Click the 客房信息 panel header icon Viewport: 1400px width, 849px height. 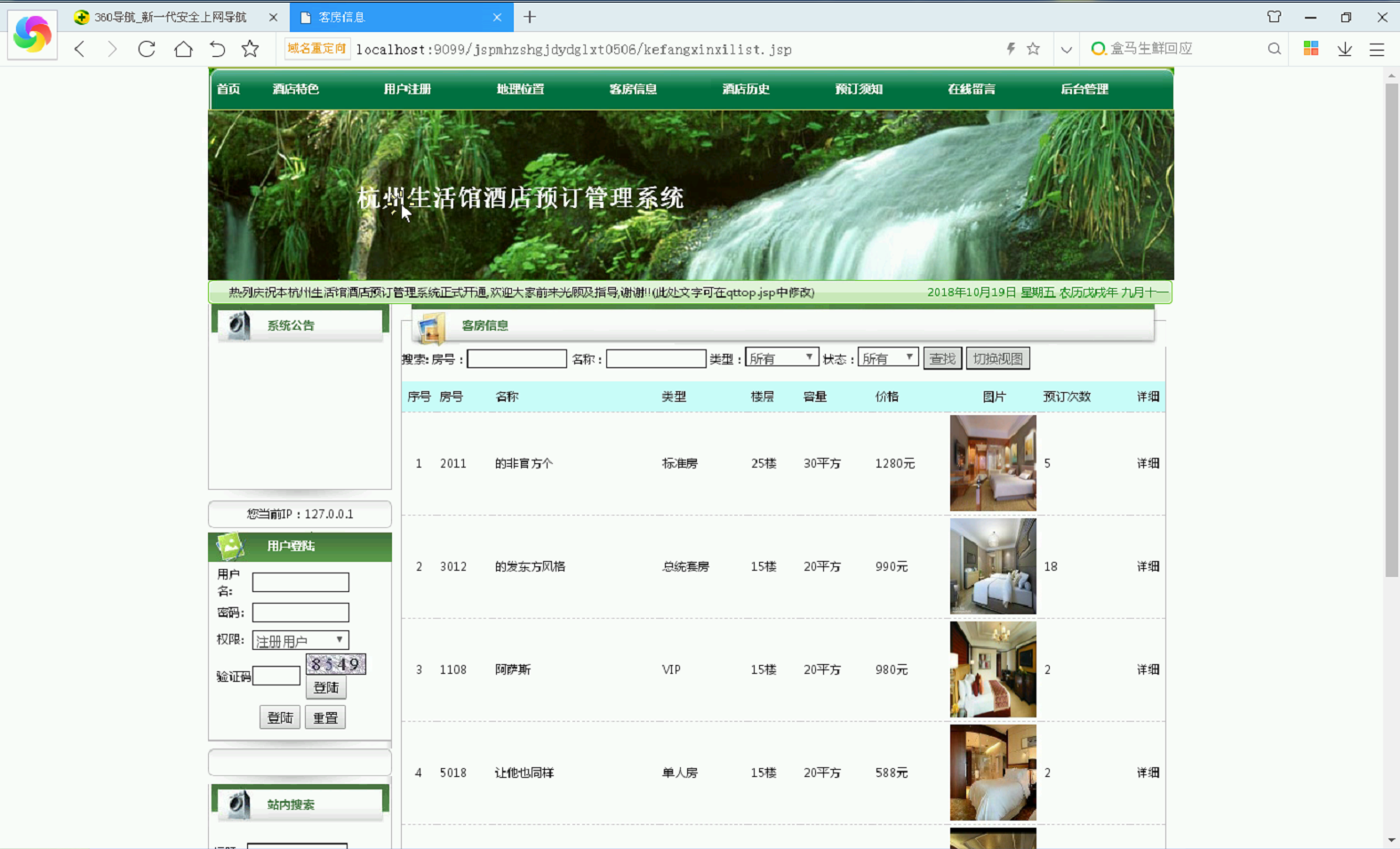[431, 327]
